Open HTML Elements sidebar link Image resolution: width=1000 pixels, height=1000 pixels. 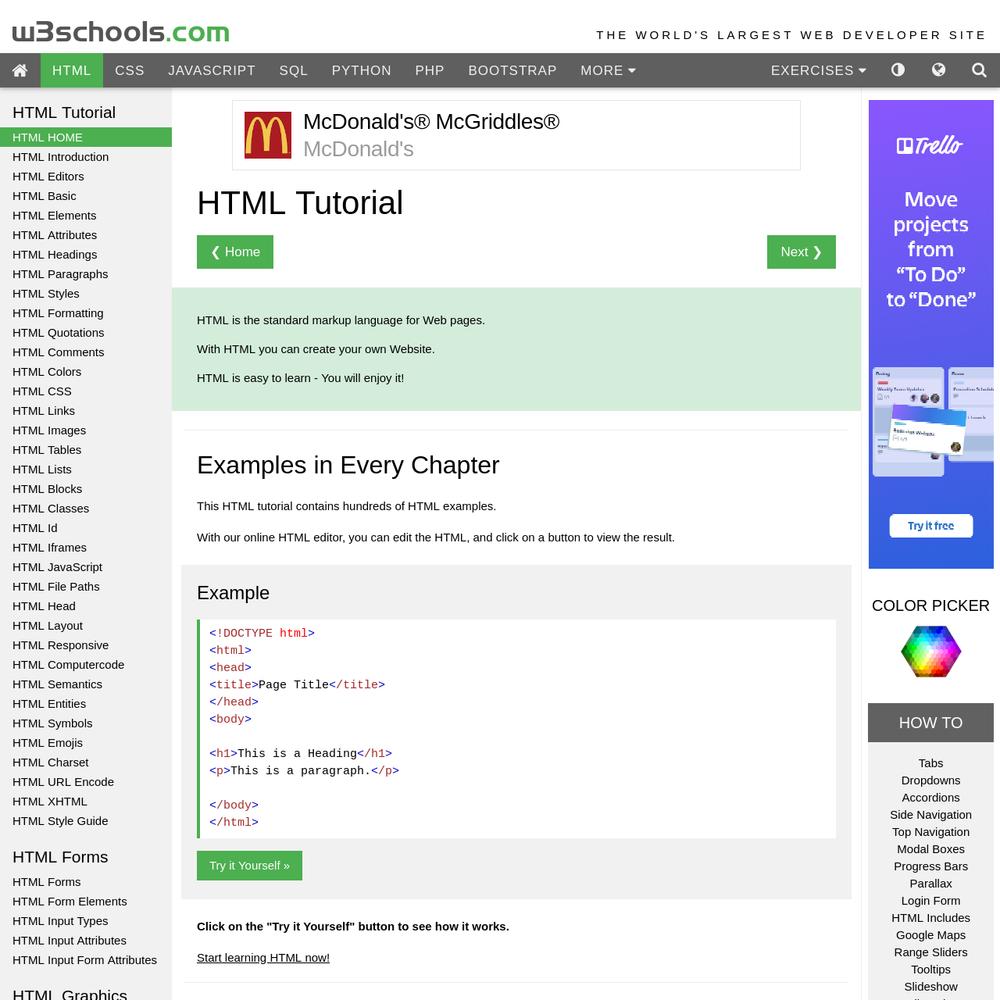(x=85, y=216)
